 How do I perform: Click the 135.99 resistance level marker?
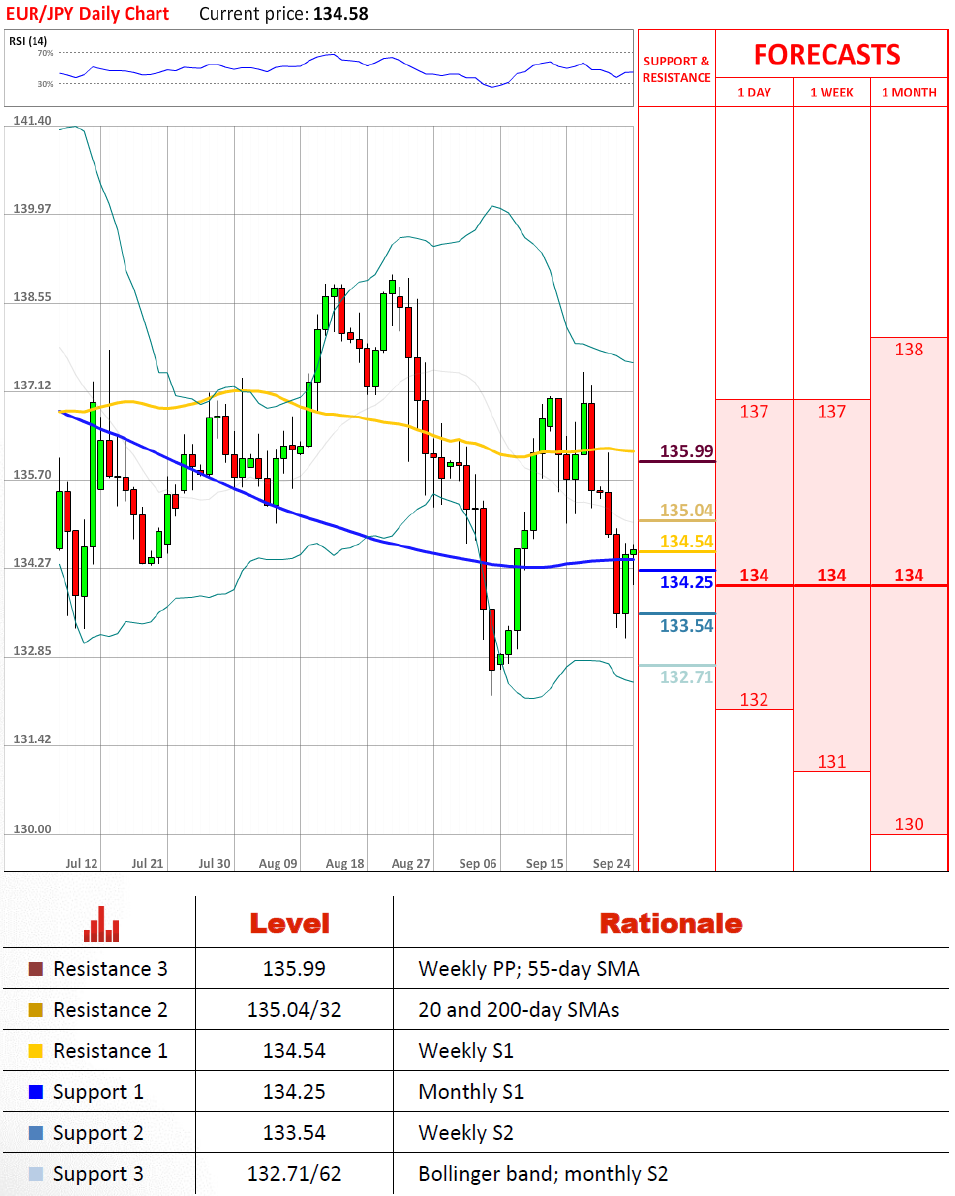[687, 451]
